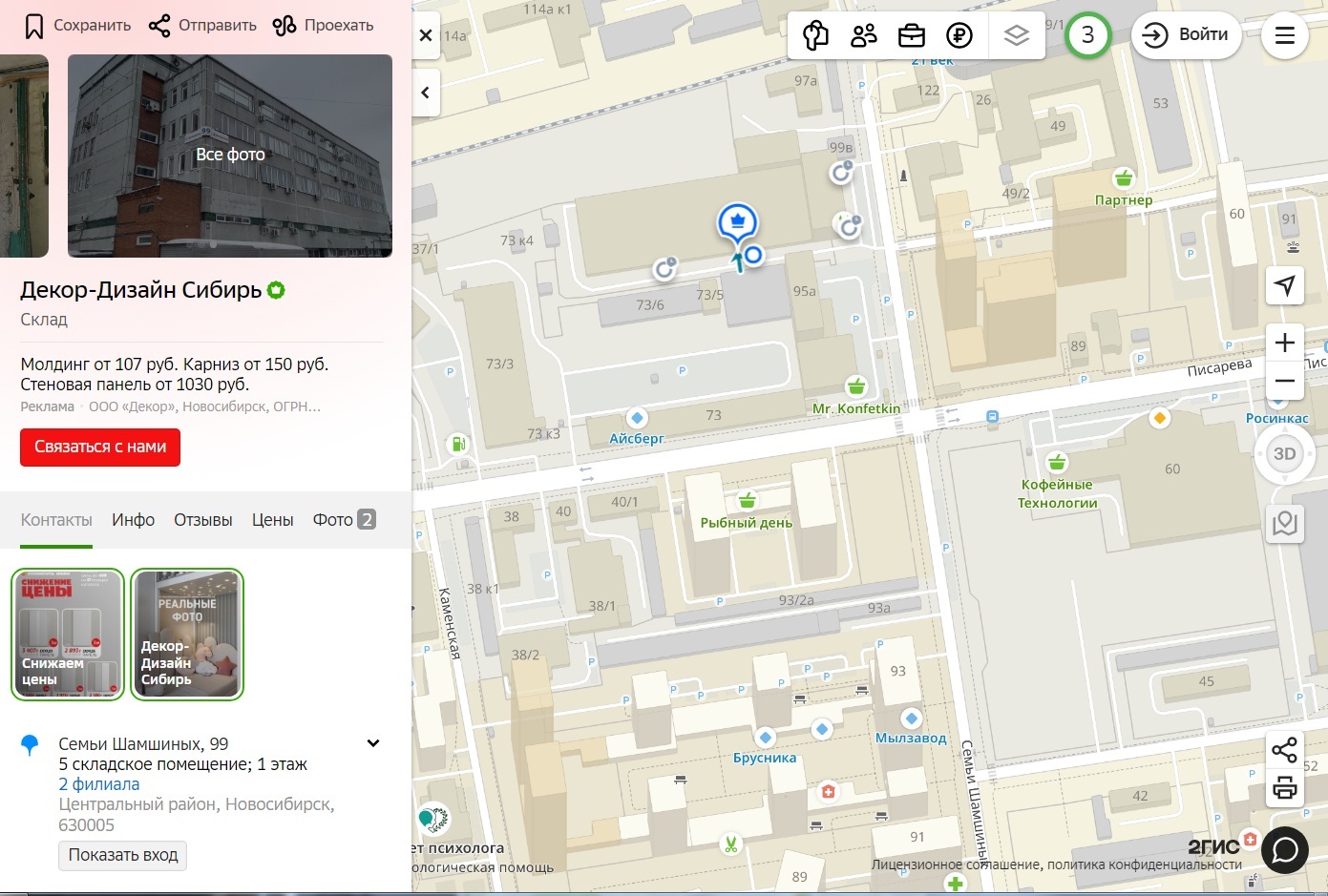Share the place via Отправить

[203, 26]
